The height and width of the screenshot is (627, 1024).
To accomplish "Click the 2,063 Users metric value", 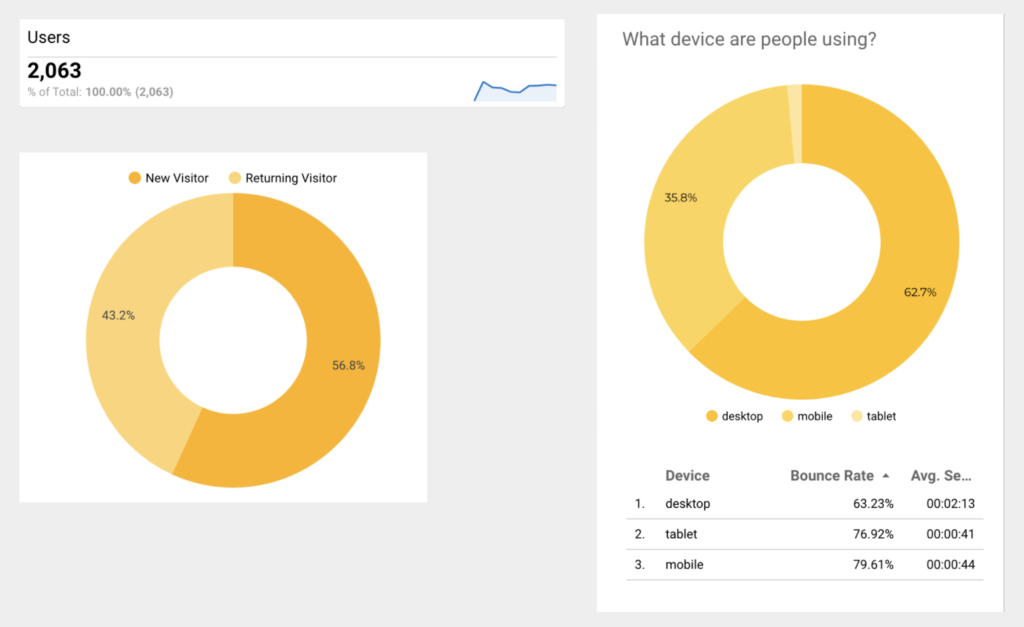I will 54,71.
